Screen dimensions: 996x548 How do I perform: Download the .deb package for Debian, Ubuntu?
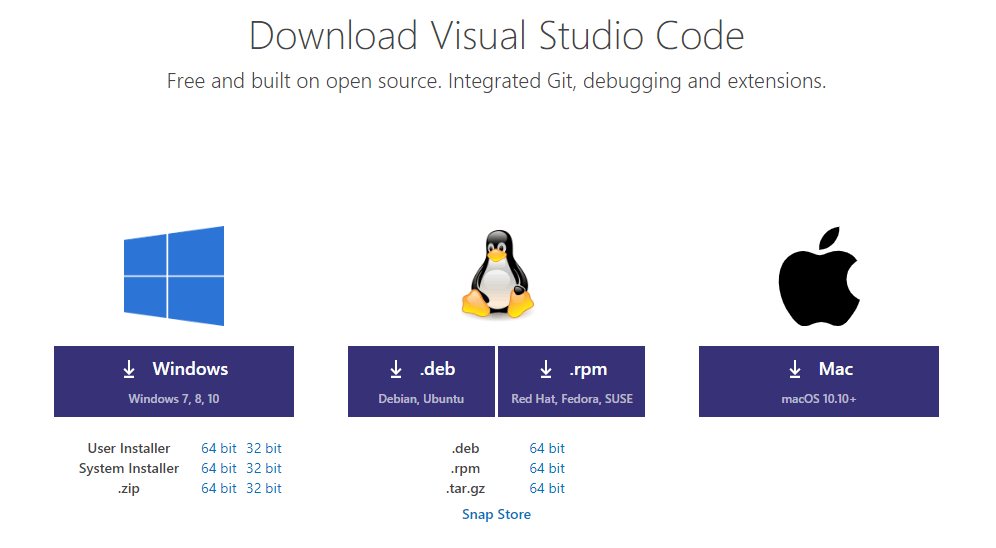click(421, 381)
